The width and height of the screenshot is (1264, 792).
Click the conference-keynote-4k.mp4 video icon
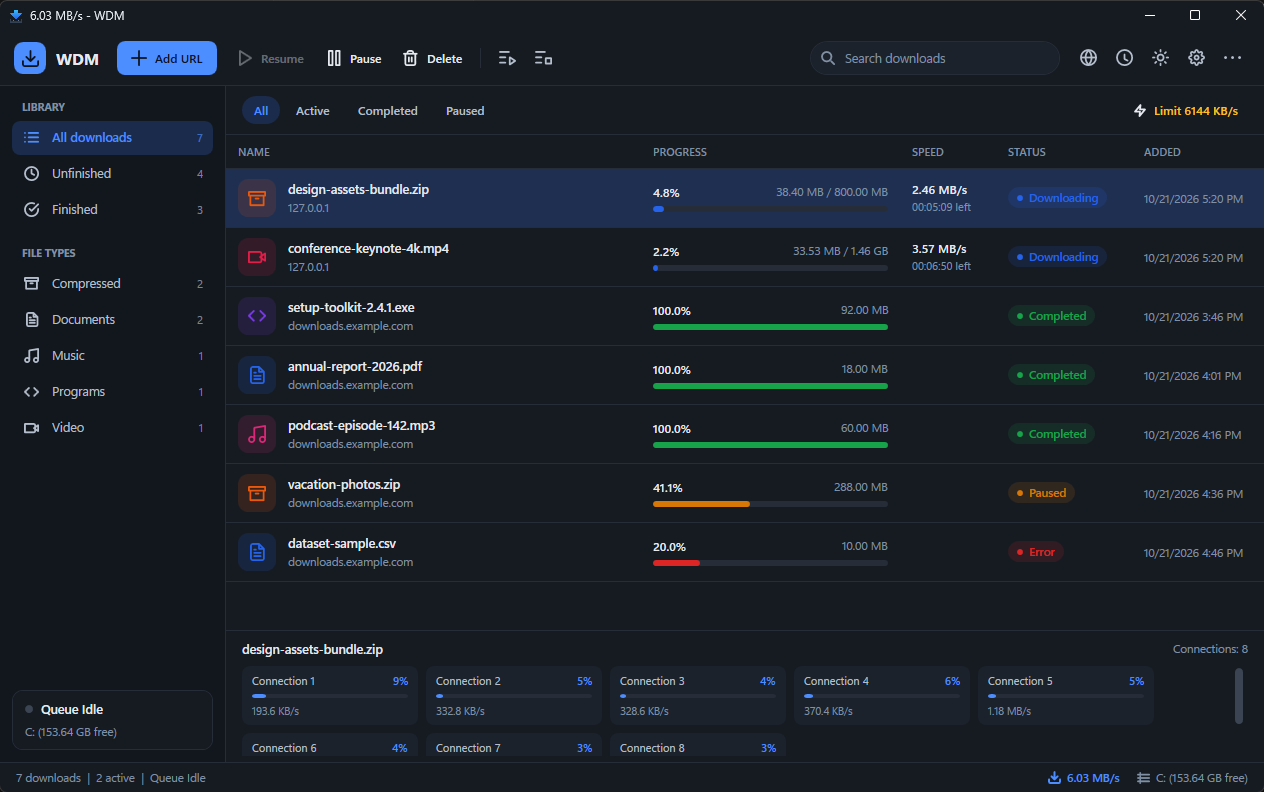tap(257, 257)
